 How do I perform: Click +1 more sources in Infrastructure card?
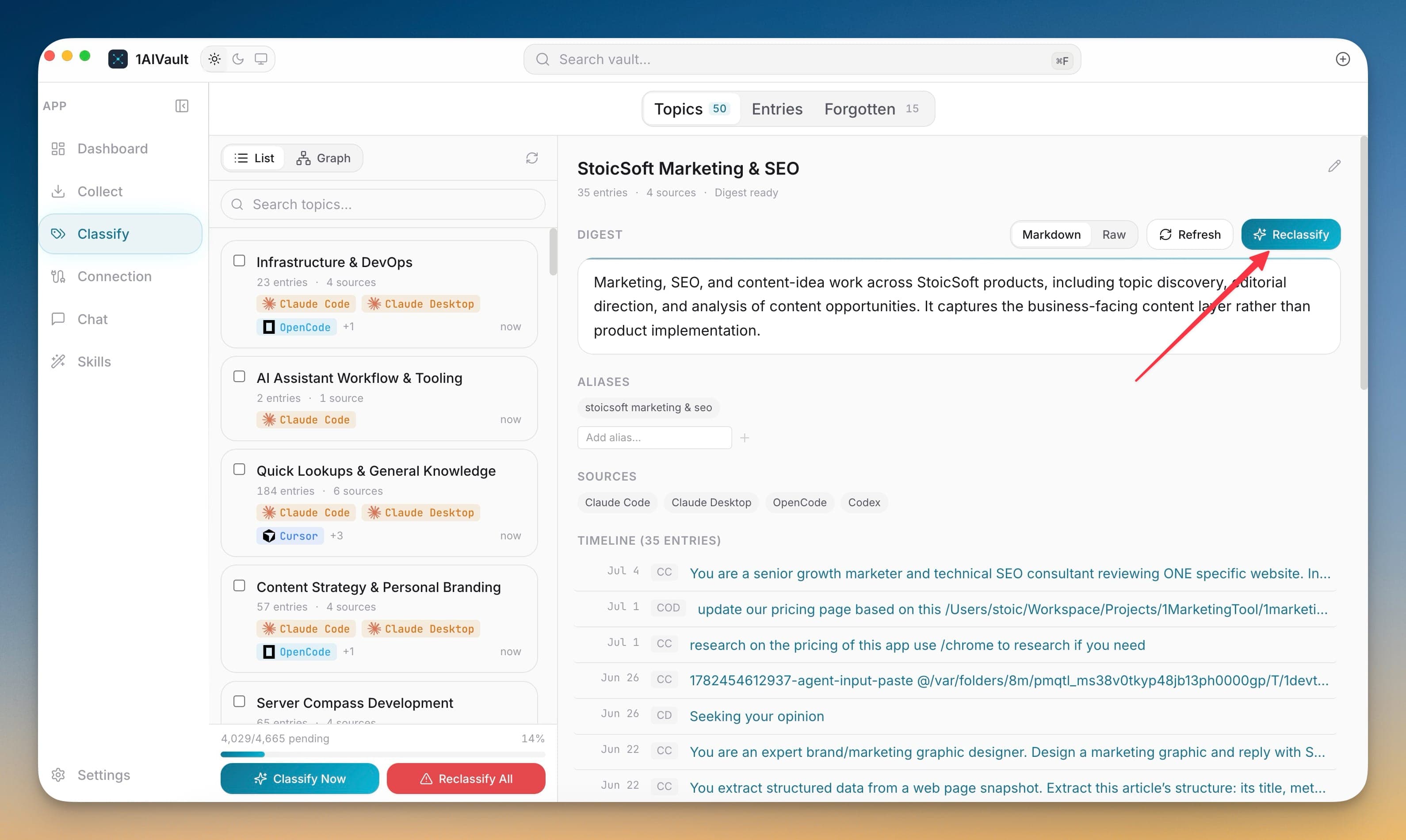tap(349, 327)
